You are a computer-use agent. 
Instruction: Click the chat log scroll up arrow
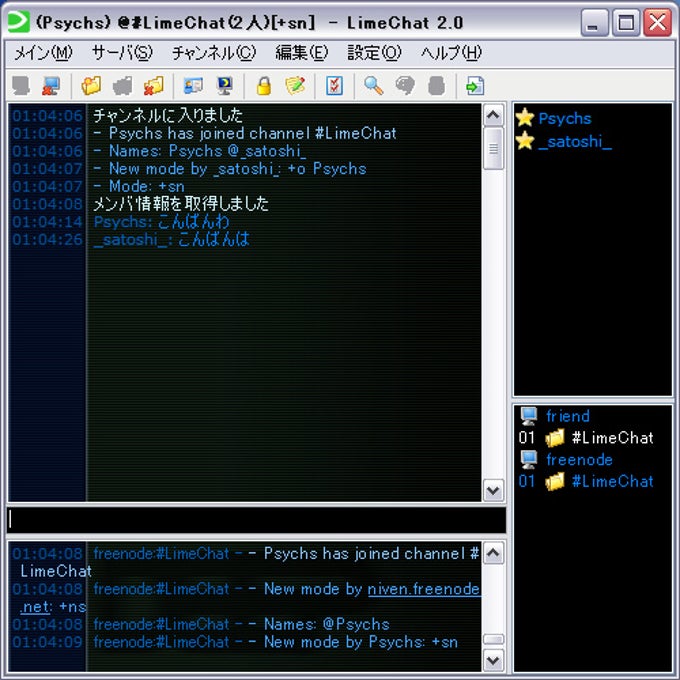[x=493, y=115]
